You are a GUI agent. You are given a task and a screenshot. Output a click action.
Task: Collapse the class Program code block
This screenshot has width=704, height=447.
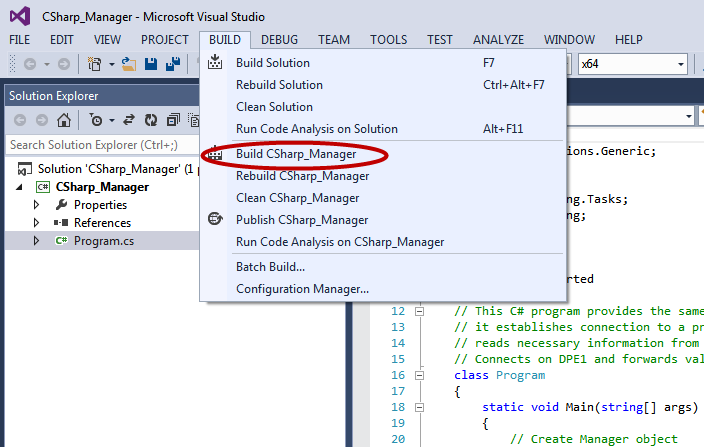tap(419, 376)
